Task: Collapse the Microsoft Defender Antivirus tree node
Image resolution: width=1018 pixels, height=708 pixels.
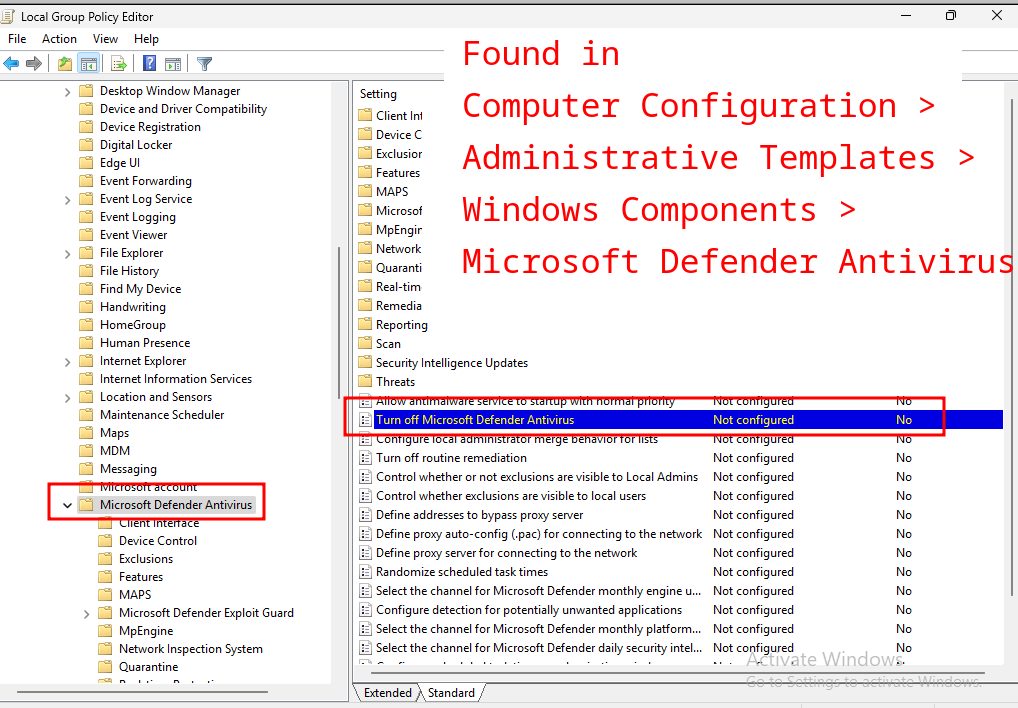Action: 68,506
